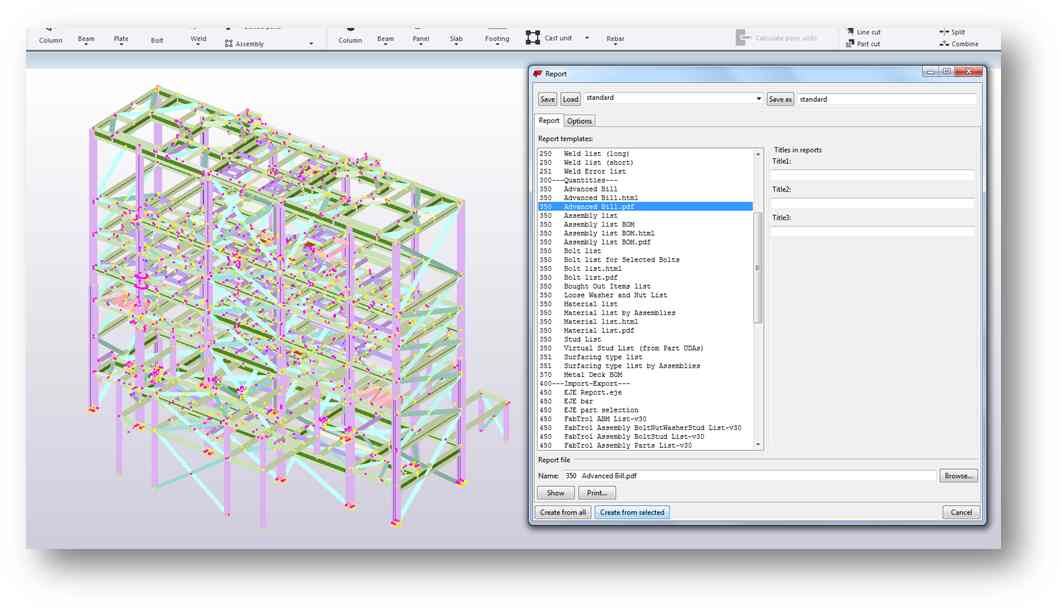The width and height of the screenshot is (1060, 608).
Task: Click the Rebar tool in the ribbon
Action: tap(615, 39)
